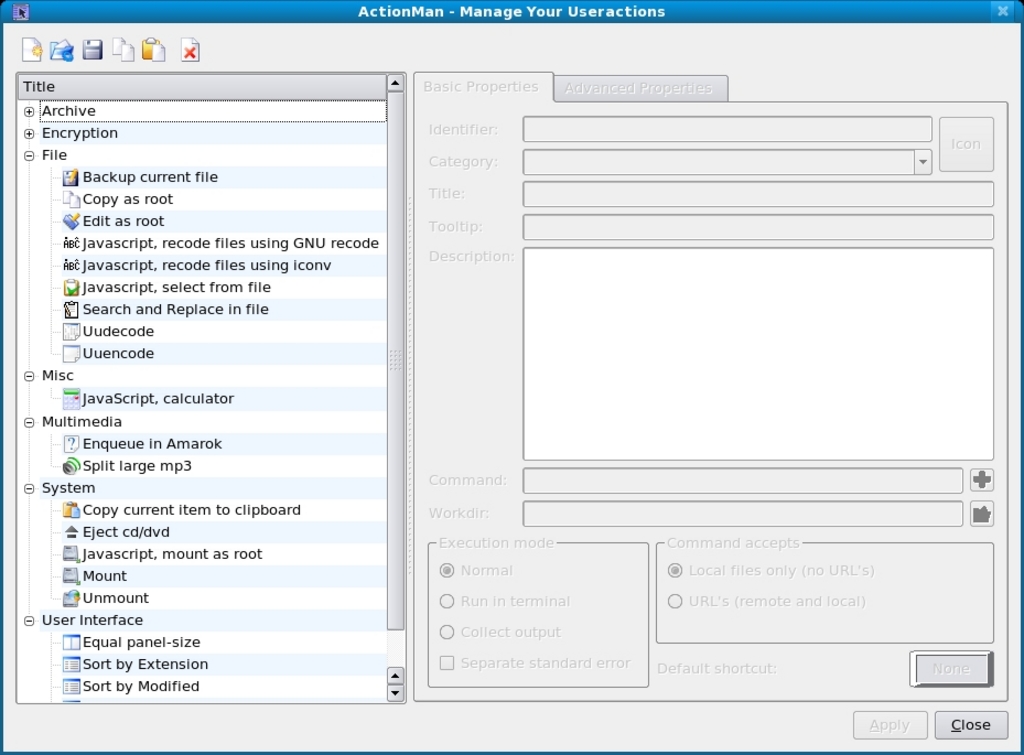The height and width of the screenshot is (755, 1024).
Task: Select the Run in terminal radio button
Action: click(x=448, y=601)
